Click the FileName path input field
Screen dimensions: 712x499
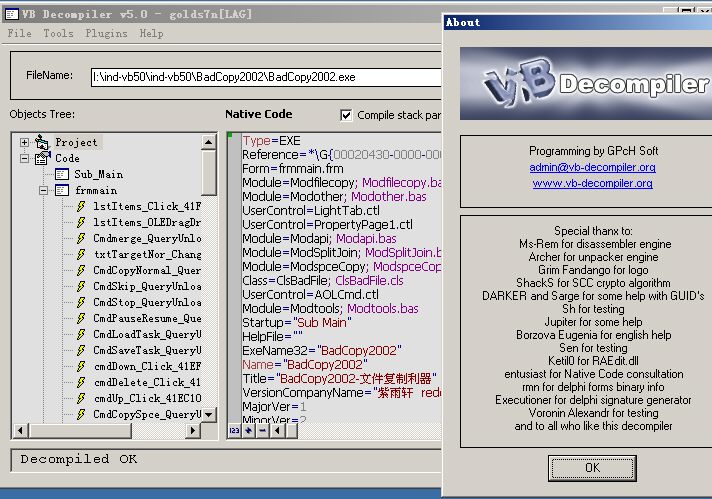pyautogui.click(x=266, y=77)
